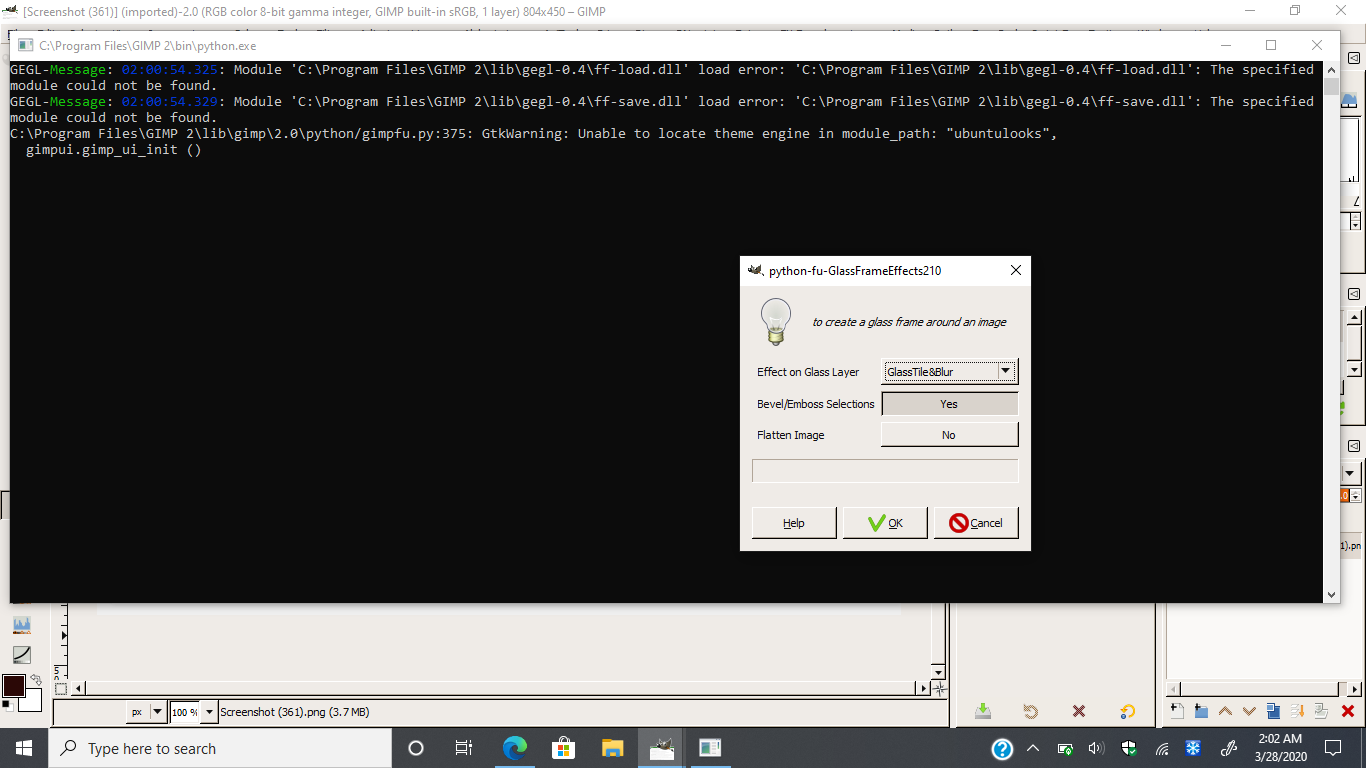The height and width of the screenshot is (768, 1366).
Task: Duplicate layer icon in Layers panel
Action: [x=1273, y=711]
